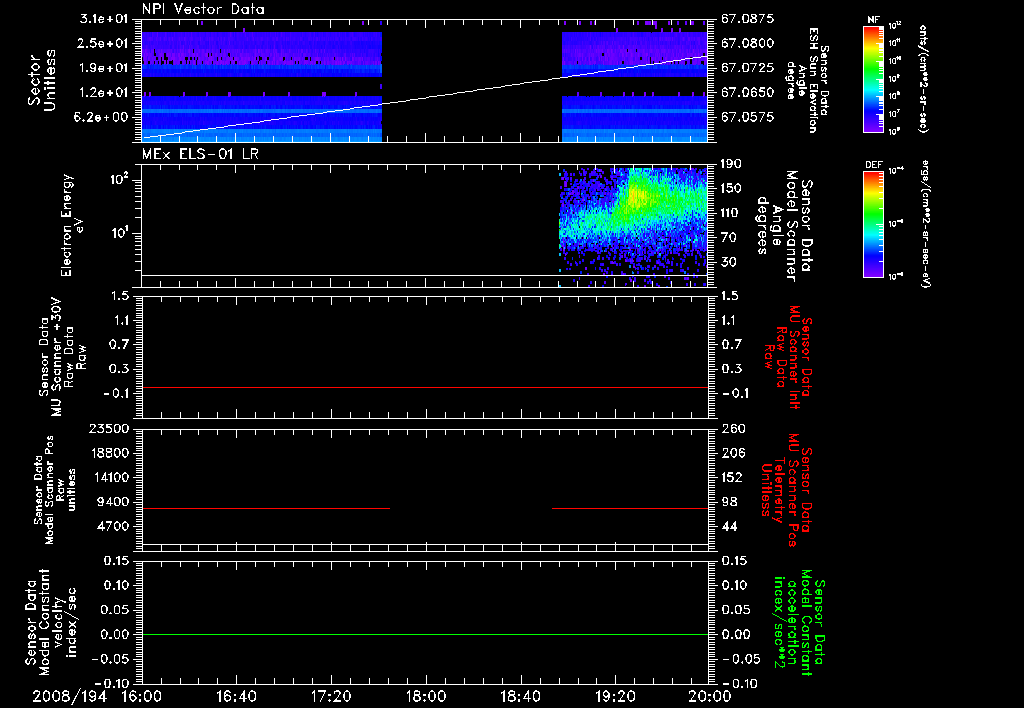This screenshot has width=1024, height=708.
Task: Click the cnts/(cm**2-sr-sec) units label
Action: pyautogui.click(x=923, y=78)
